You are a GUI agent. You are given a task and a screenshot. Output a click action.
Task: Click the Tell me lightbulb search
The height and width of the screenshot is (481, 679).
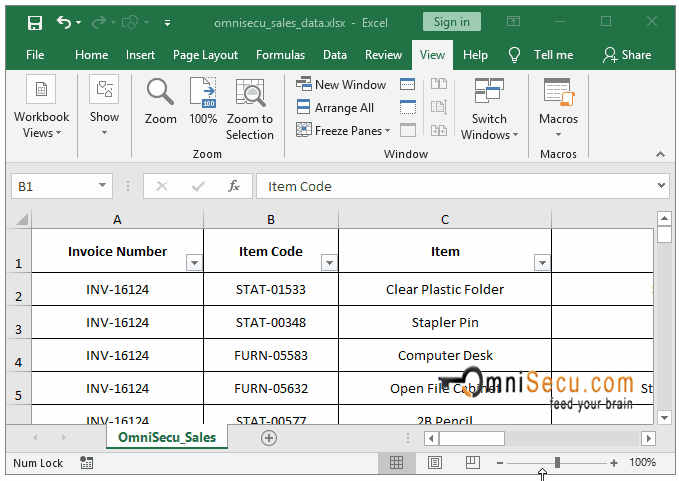point(540,55)
